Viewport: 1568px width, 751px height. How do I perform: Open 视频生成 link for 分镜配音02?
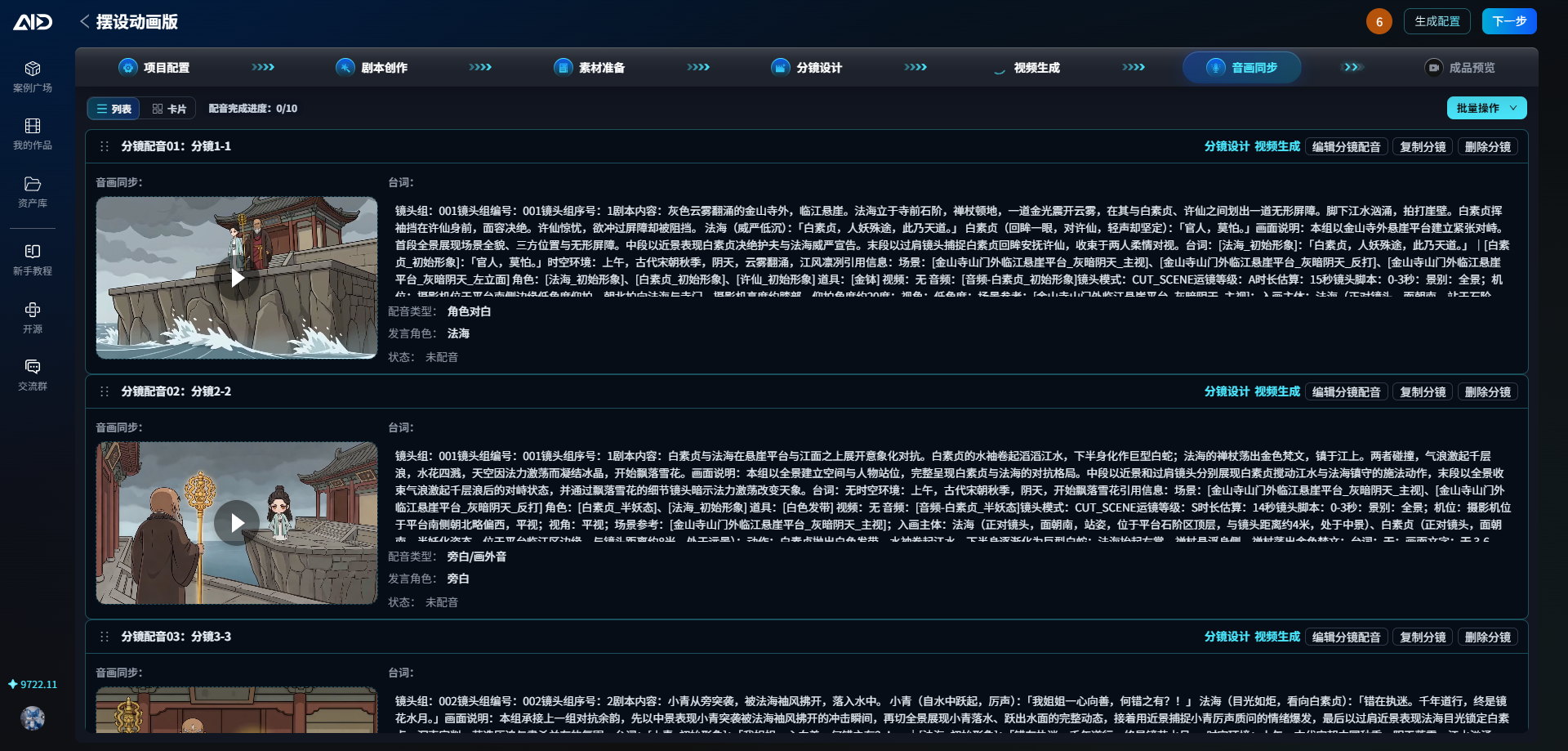tap(1277, 391)
